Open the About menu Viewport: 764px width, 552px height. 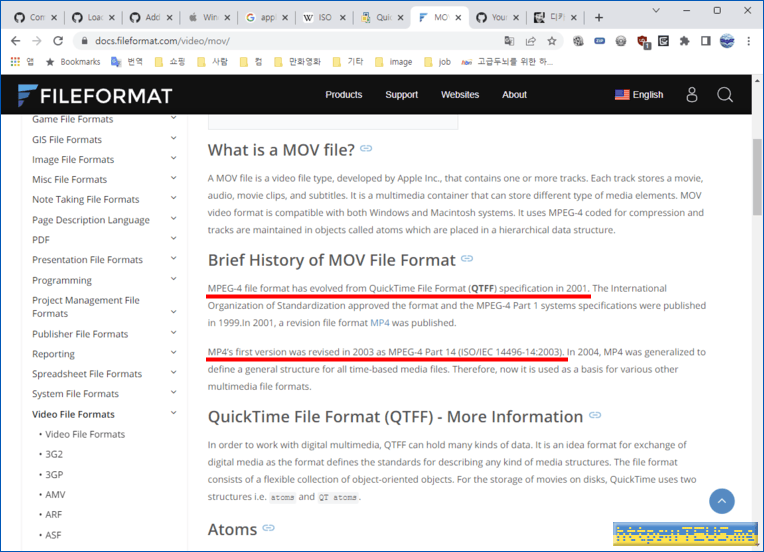point(514,95)
